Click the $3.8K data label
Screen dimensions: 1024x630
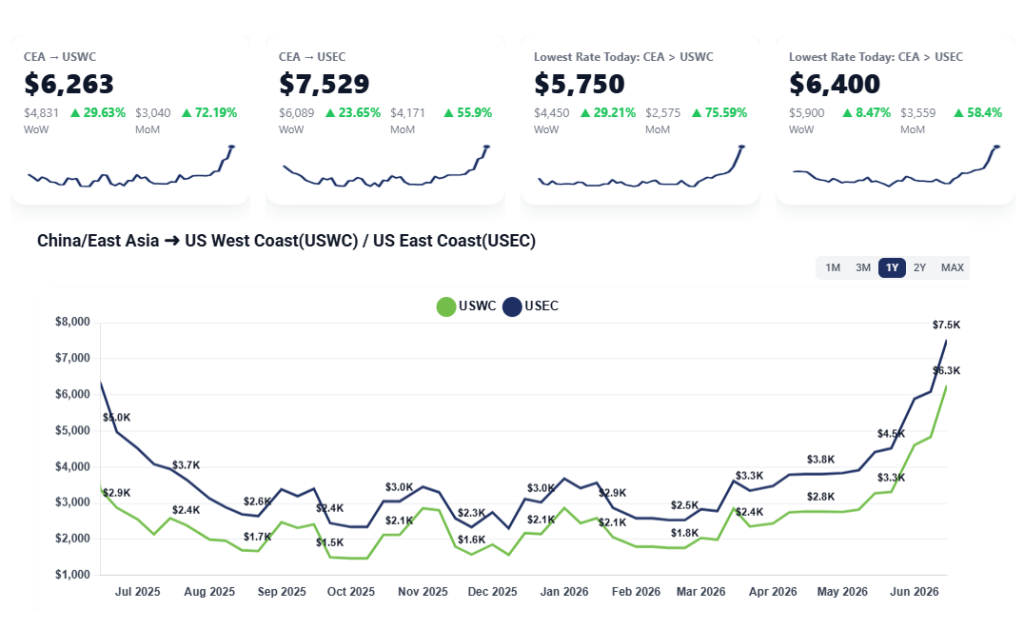click(820, 459)
